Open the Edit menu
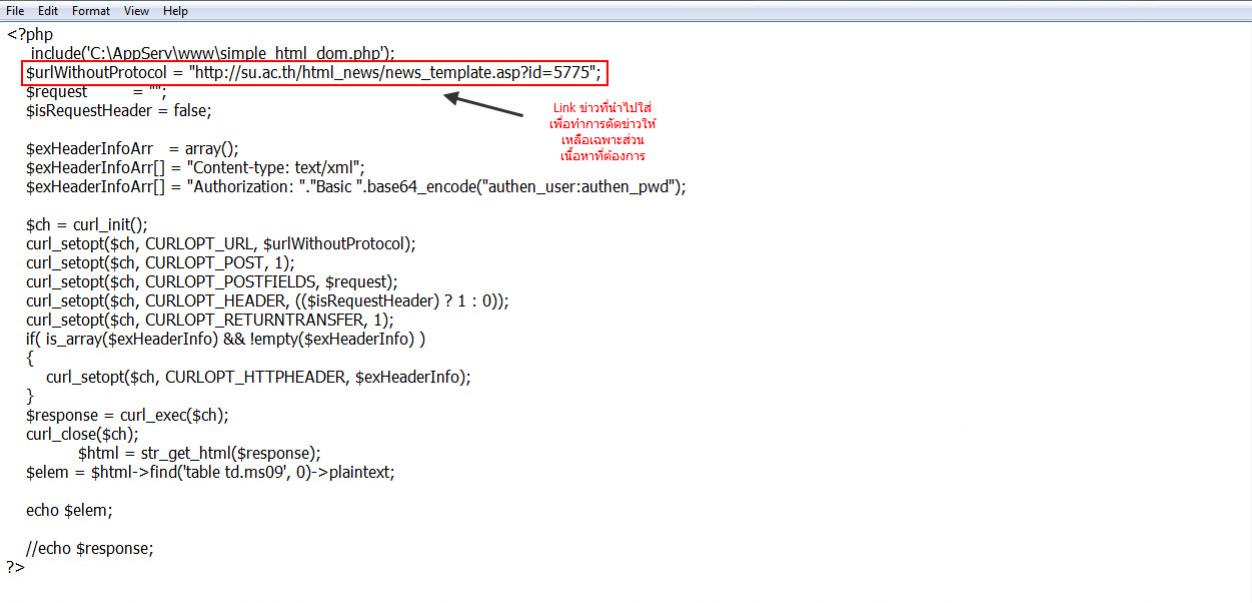The image size is (1252, 603). pos(48,11)
